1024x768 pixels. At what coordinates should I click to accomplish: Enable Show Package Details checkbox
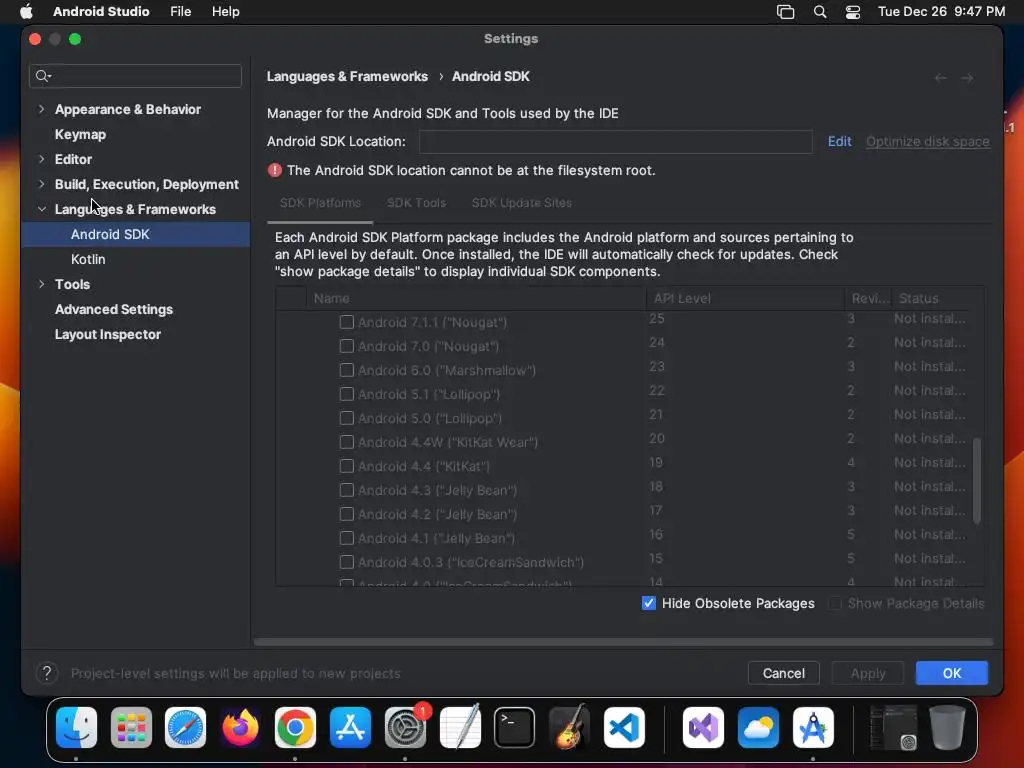pyautogui.click(x=835, y=603)
